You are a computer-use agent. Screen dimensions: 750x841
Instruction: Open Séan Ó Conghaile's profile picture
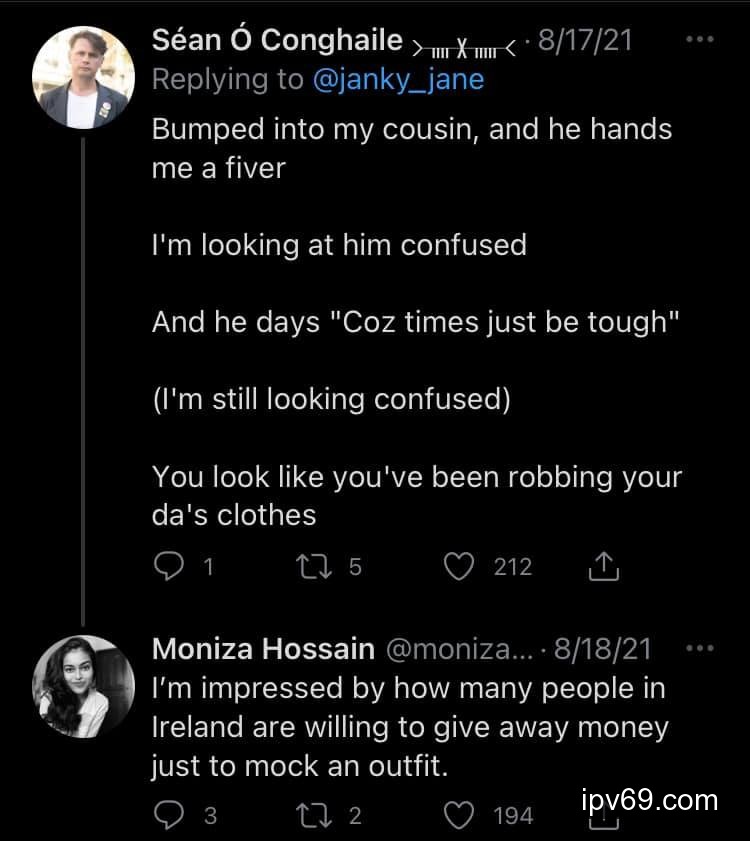point(84,77)
